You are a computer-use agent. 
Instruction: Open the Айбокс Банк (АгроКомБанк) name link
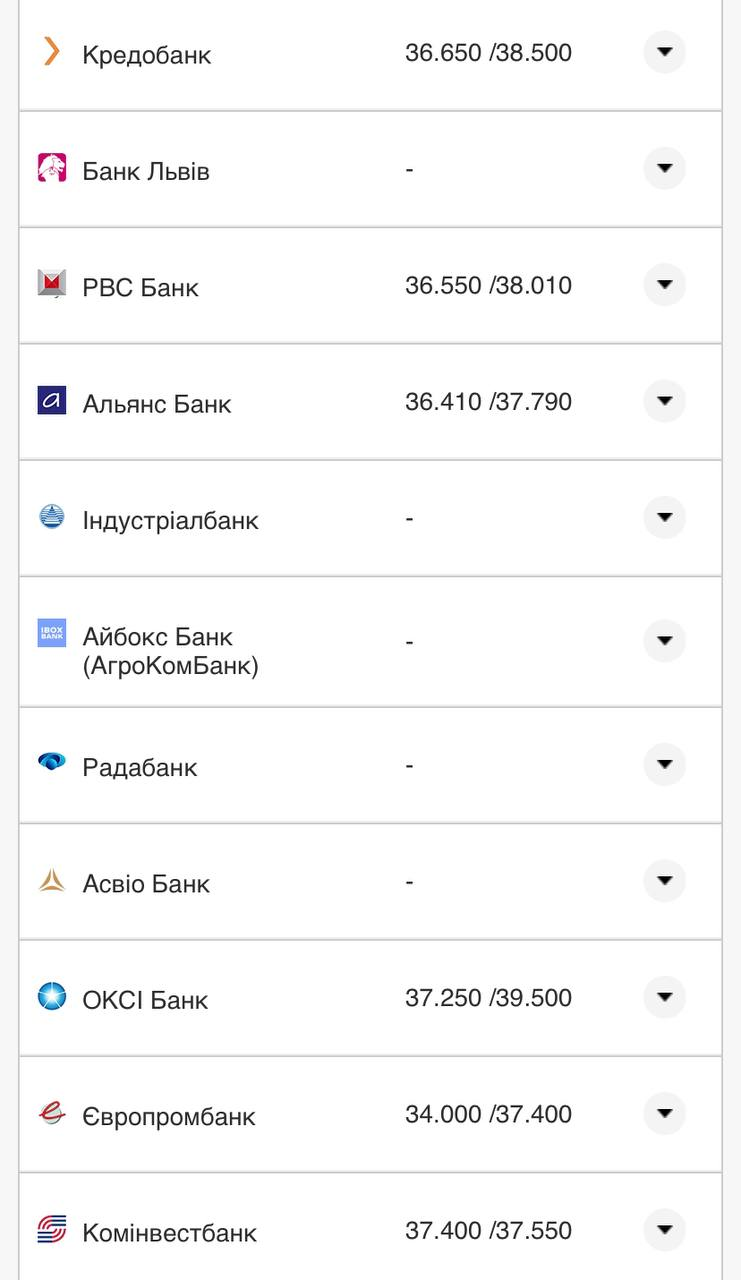coord(170,651)
